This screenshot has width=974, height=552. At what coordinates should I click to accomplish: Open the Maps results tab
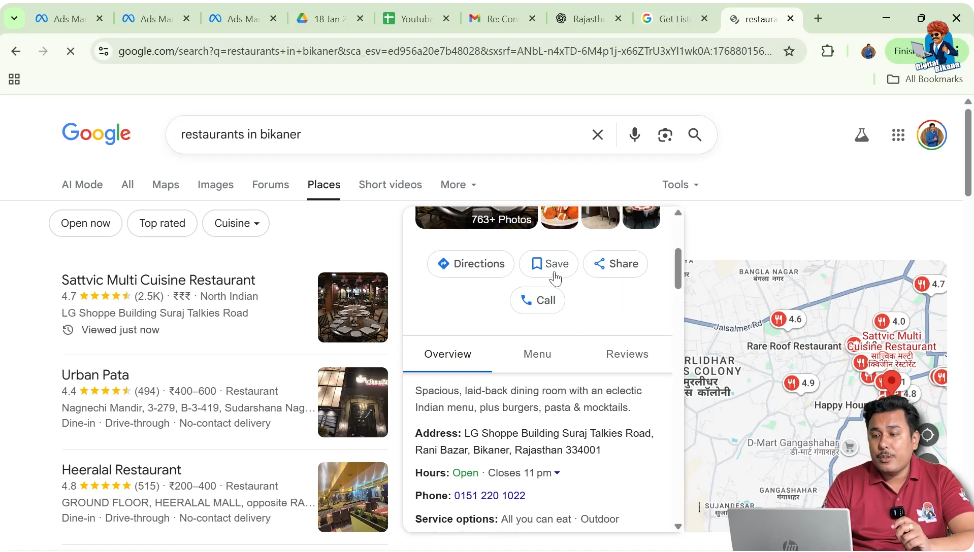point(165,184)
